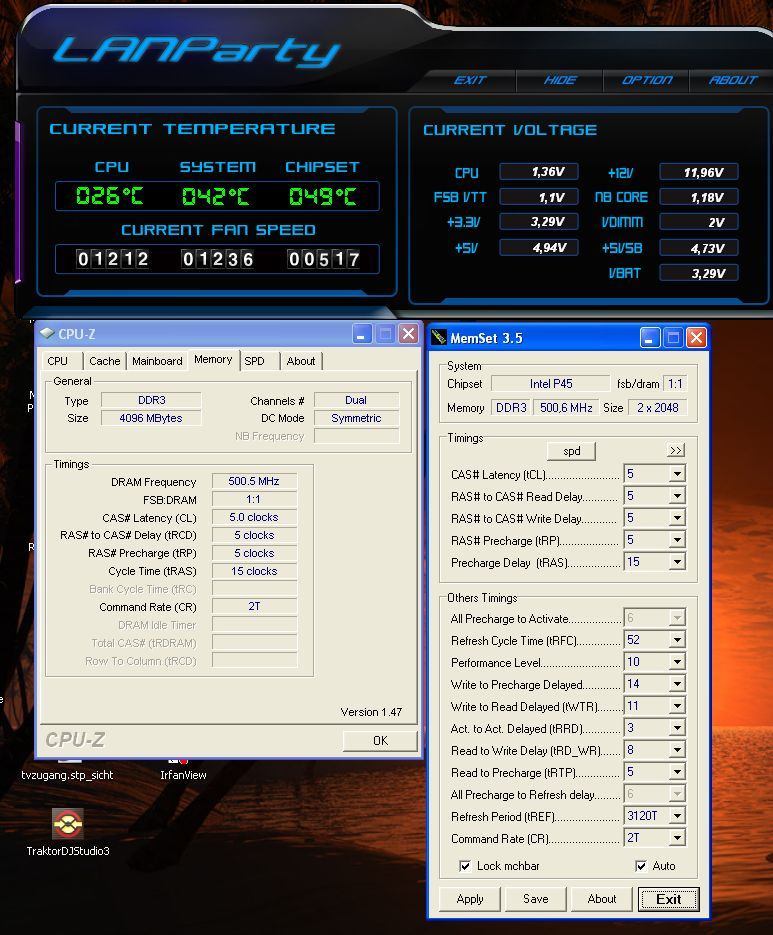773x935 pixels.
Task: Click the CPU voltage value 1,36V
Action: (x=539, y=172)
